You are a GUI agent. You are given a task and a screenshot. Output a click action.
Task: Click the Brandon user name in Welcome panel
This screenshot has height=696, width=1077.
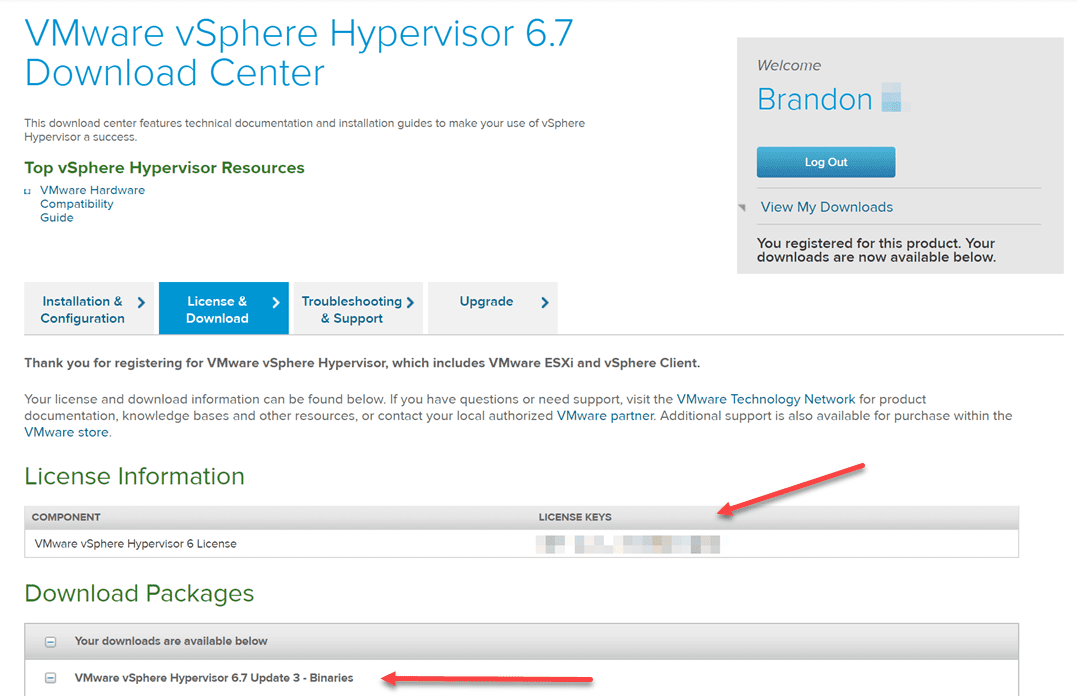point(815,100)
